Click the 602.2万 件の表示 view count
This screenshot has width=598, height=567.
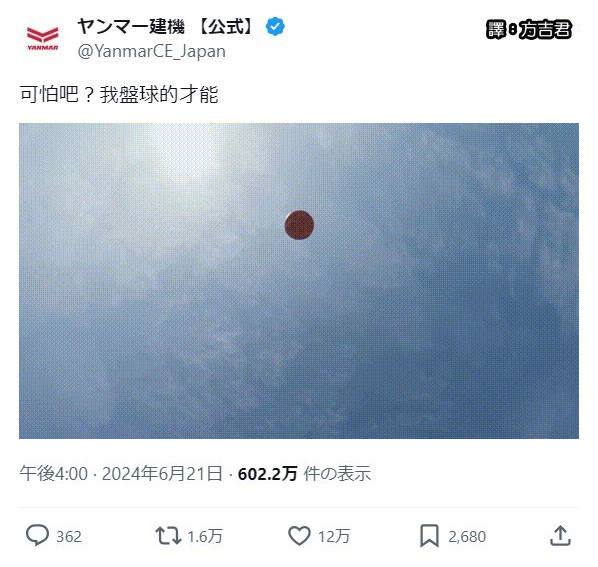click(304, 474)
